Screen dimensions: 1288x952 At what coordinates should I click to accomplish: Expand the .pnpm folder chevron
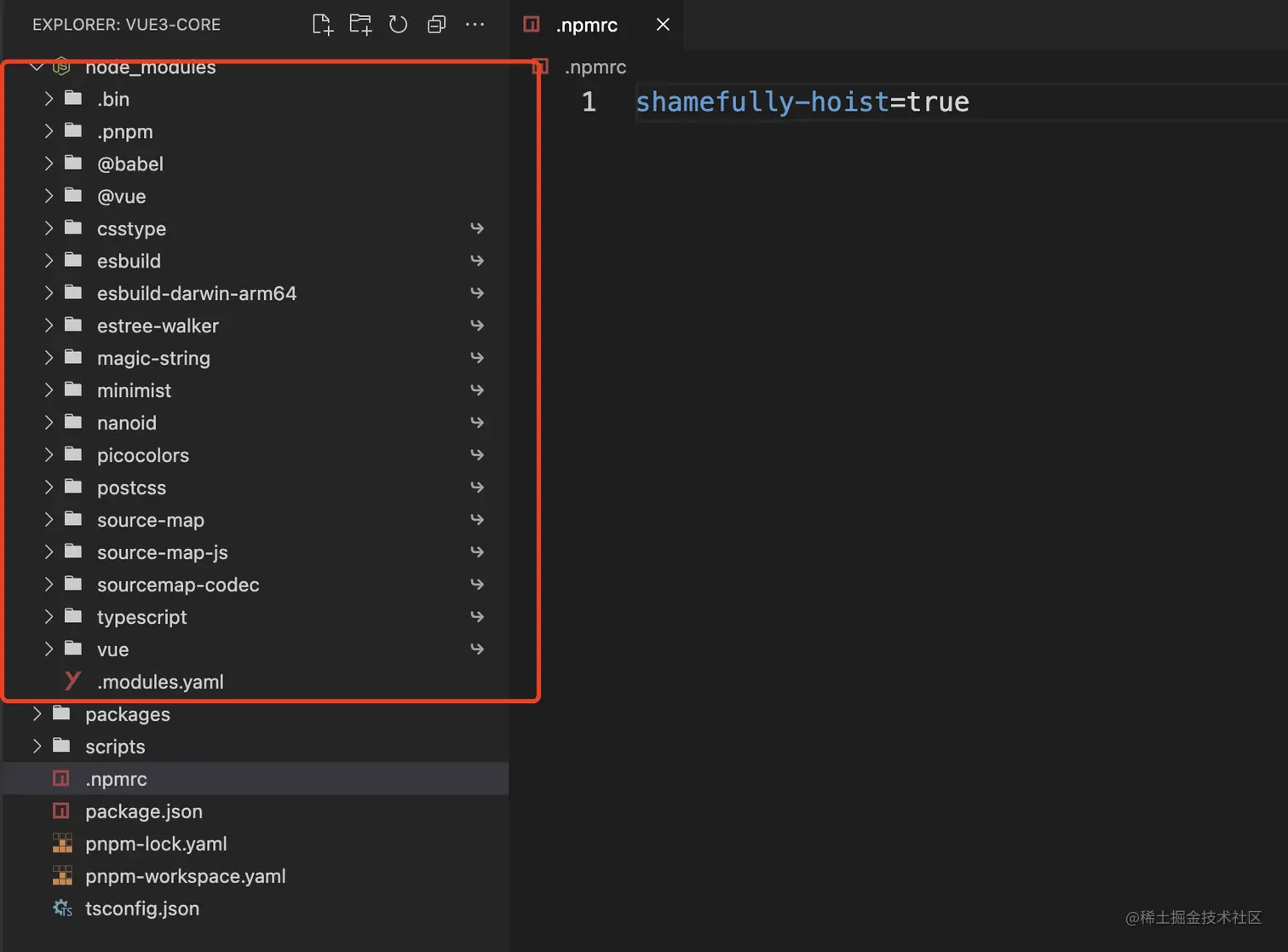pyautogui.click(x=49, y=131)
